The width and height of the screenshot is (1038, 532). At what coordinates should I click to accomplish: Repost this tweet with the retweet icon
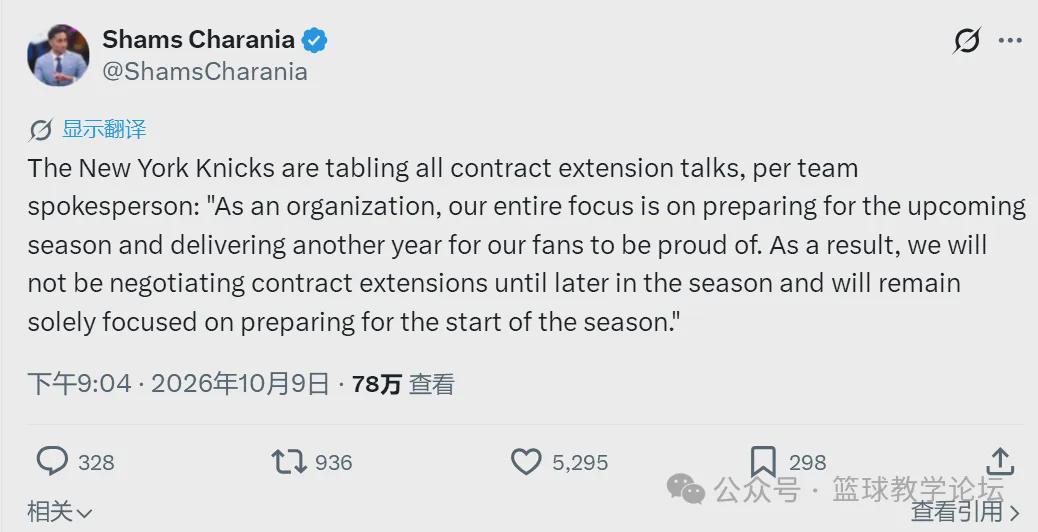point(289,462)
